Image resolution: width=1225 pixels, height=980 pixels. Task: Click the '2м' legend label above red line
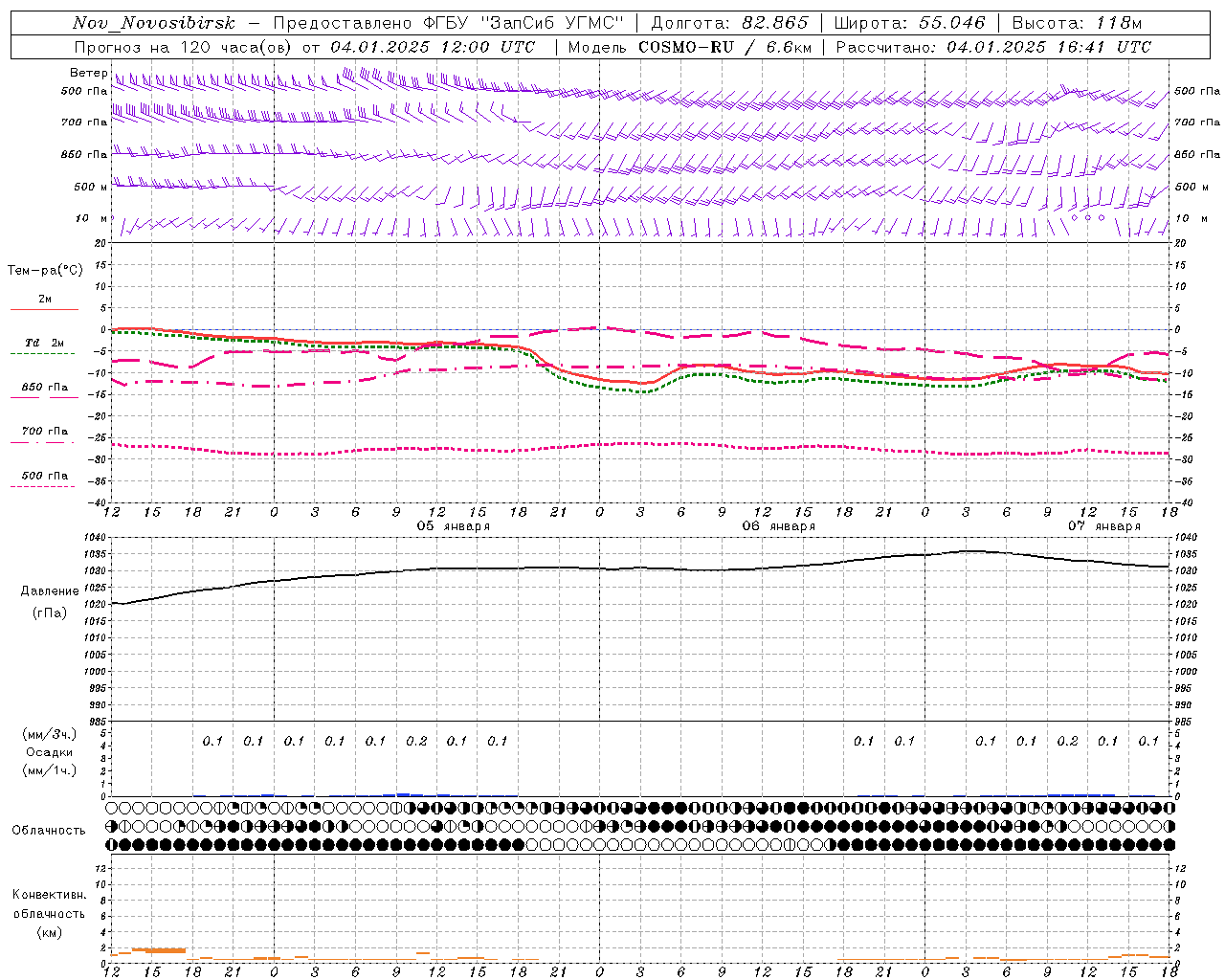pyautogui.click(x=45, y=299)
